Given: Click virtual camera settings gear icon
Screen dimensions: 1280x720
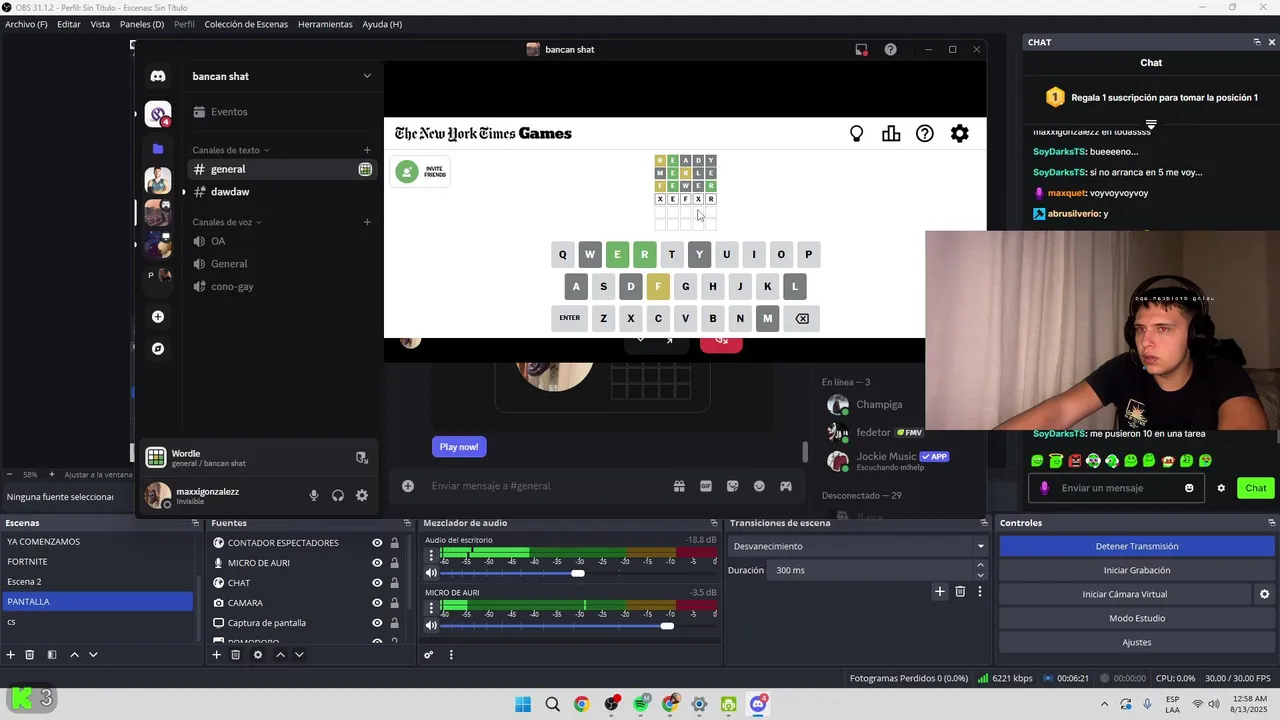Looking at the screenshot, I should click(x=1264, y=594).
